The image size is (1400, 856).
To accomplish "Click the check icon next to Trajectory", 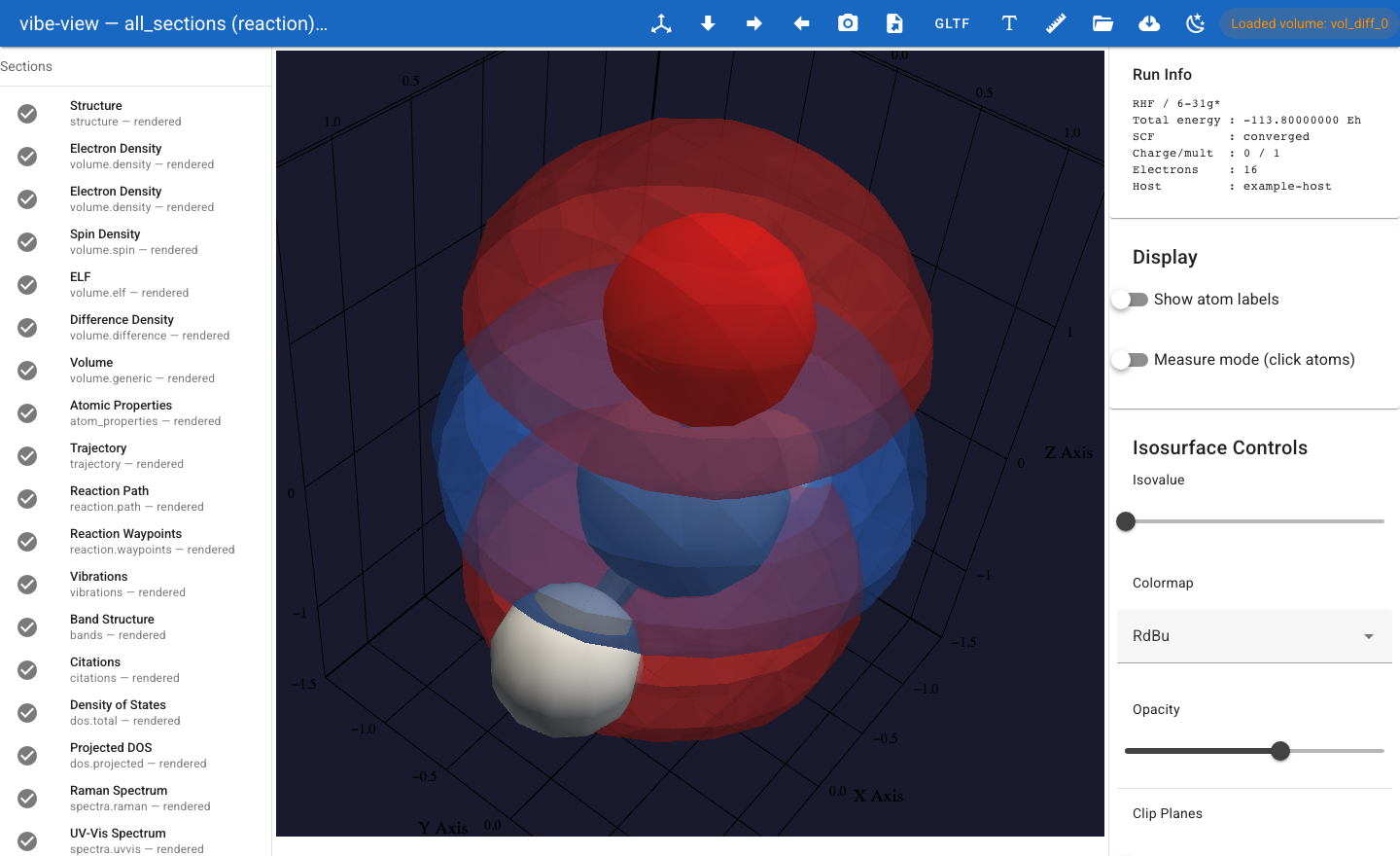I will click(27, 456).
